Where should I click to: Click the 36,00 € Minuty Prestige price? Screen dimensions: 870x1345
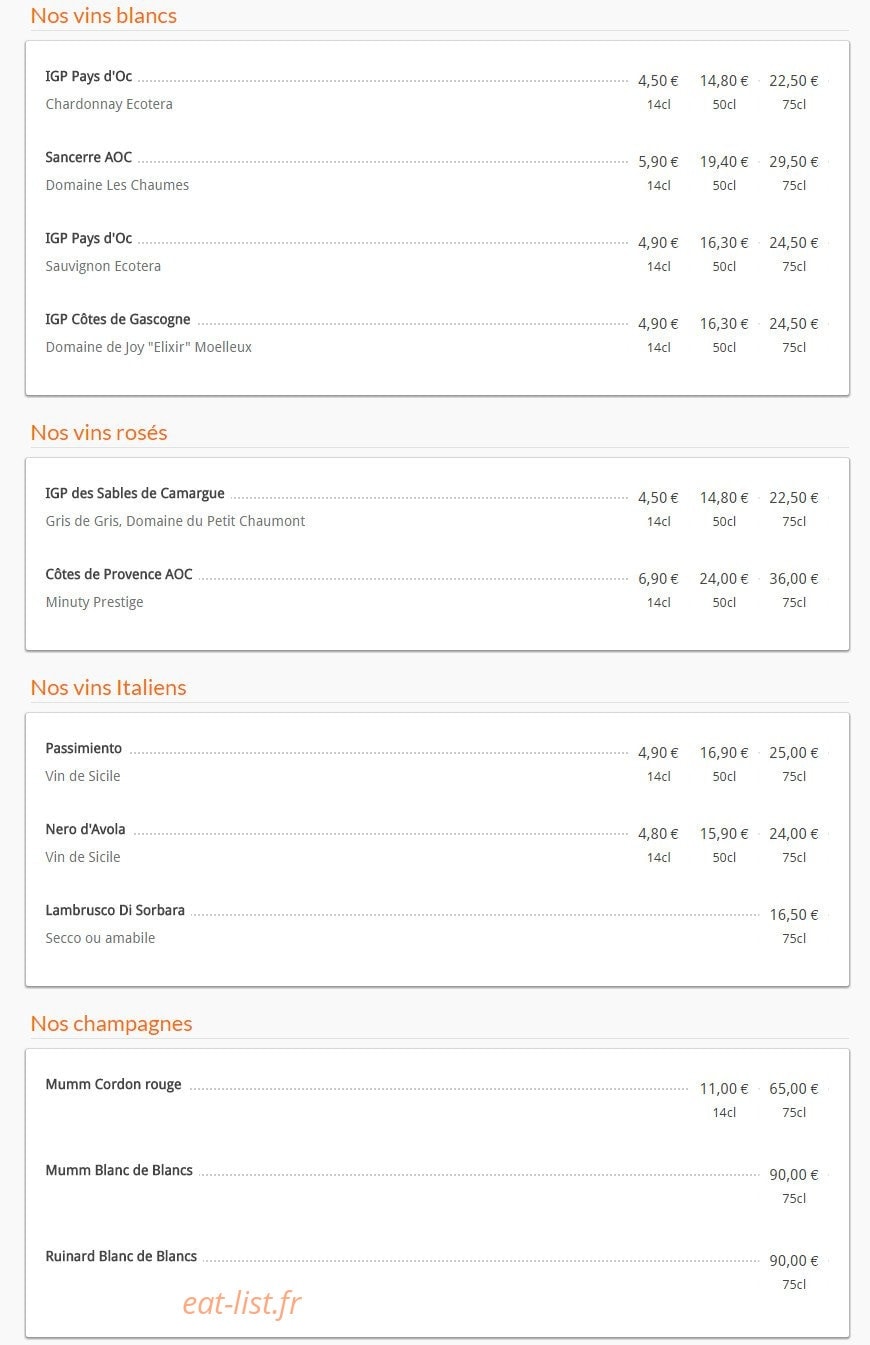(794, 579)
